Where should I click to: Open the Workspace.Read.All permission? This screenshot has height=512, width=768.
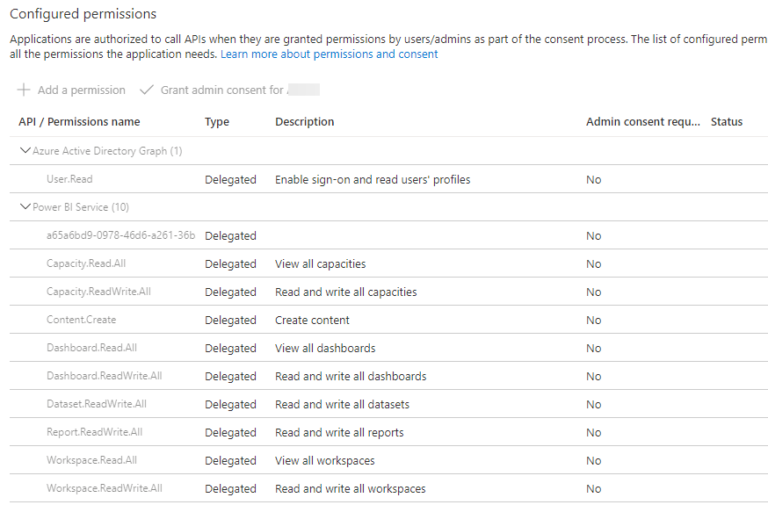pos(92,460)
